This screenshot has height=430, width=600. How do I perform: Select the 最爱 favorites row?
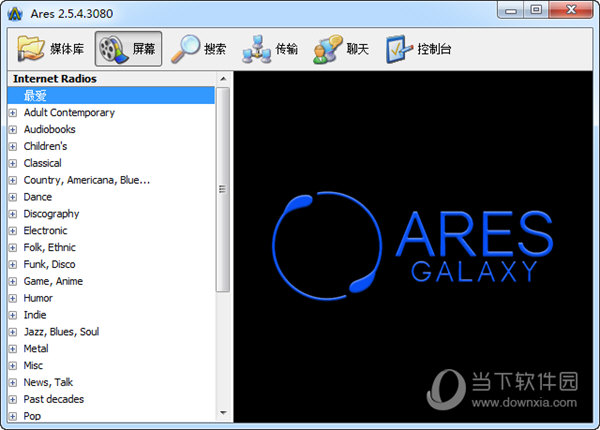111,95
